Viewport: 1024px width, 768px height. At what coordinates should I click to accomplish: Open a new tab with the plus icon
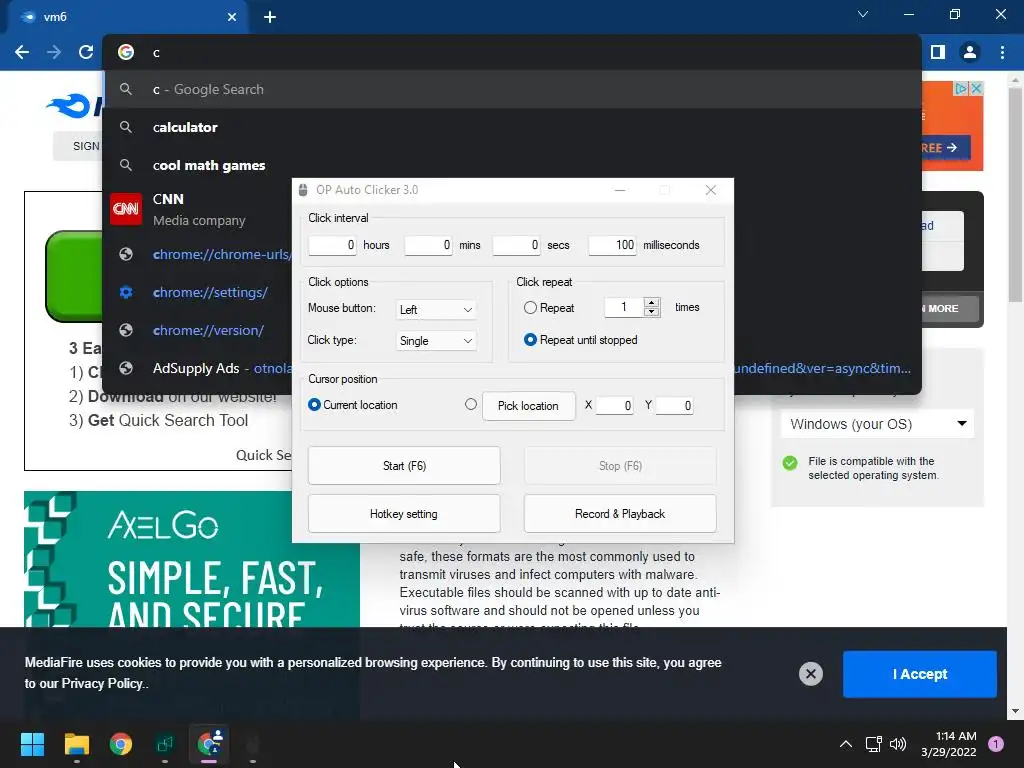pyautogui.click(x=270, y=17)
